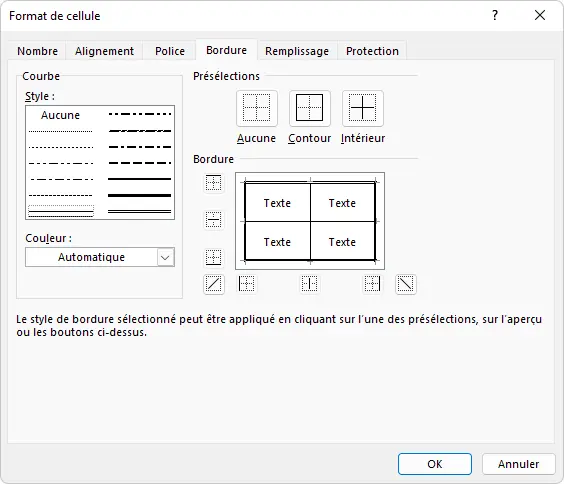
Task: Apply the Contour border preset
Action: (309, 108)
